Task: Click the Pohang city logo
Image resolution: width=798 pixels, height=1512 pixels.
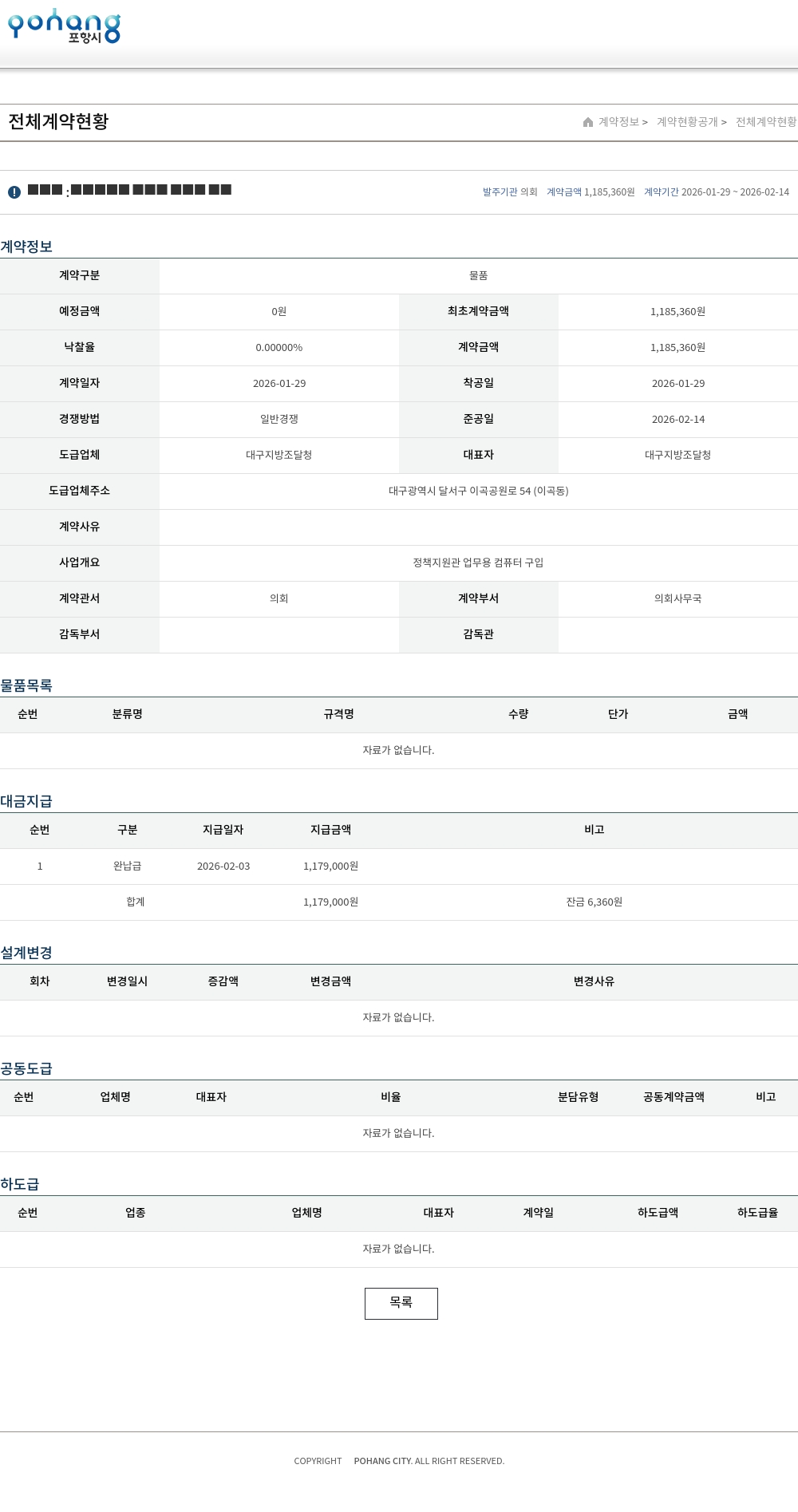Action: (64, 26)
